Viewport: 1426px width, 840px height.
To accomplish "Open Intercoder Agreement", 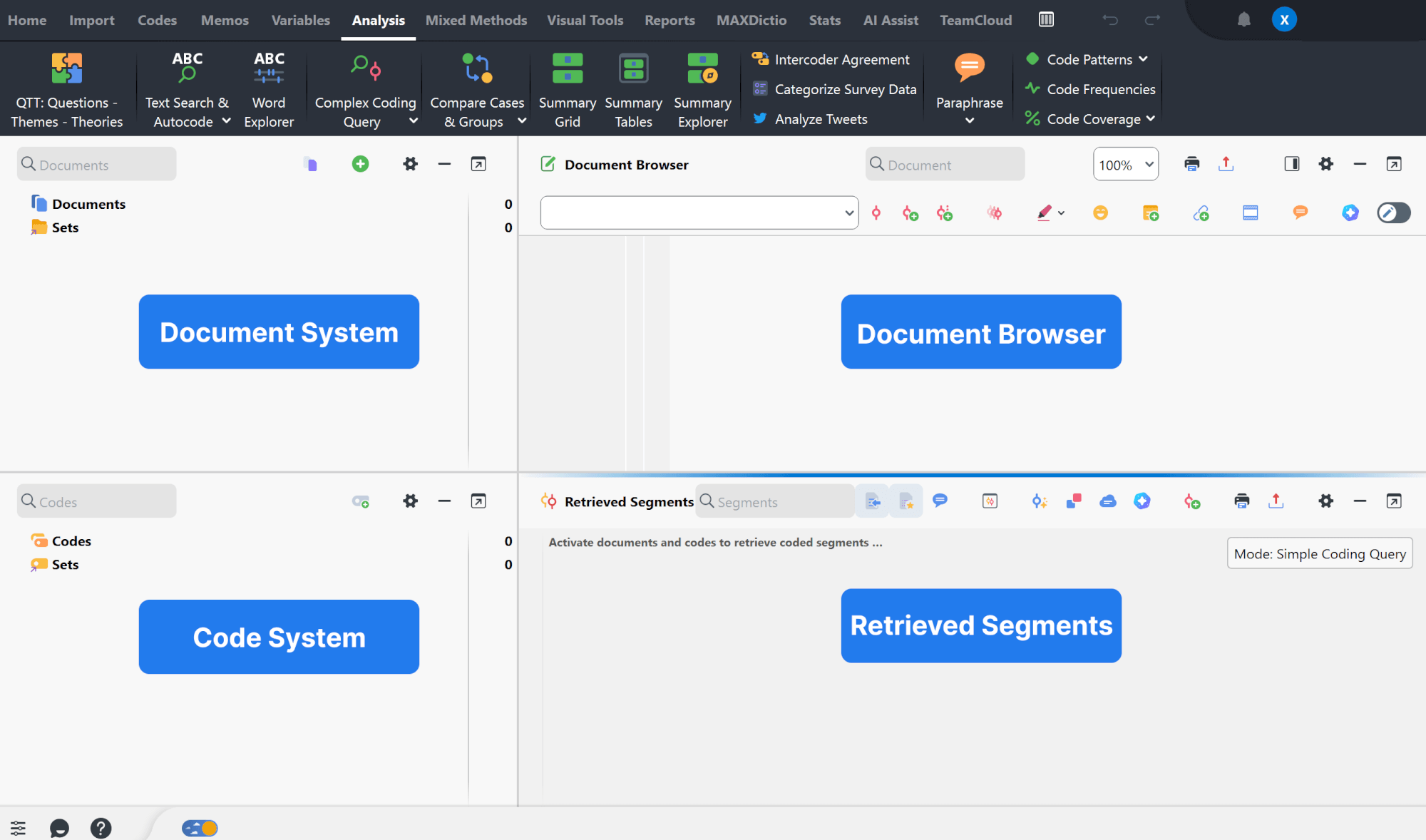I will 831,59.
